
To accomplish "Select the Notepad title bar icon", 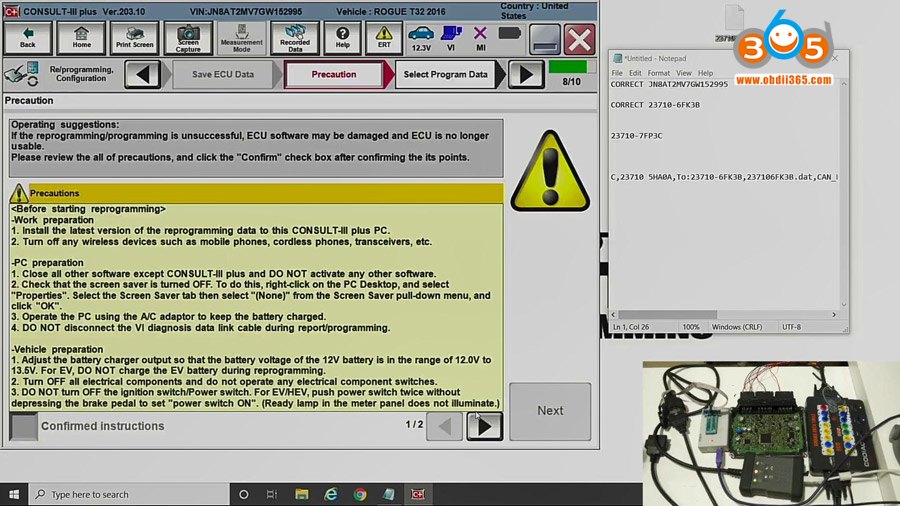I will [618, 59].
